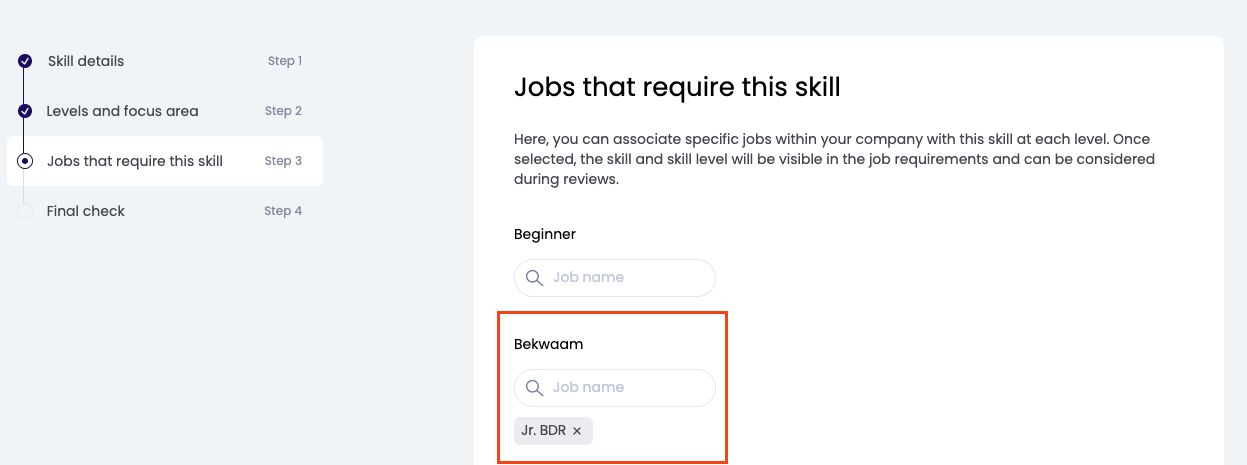Remove the Jr. BDR tag with its x icon
The image size is (1247, 465).
click(x=577, y=431)
